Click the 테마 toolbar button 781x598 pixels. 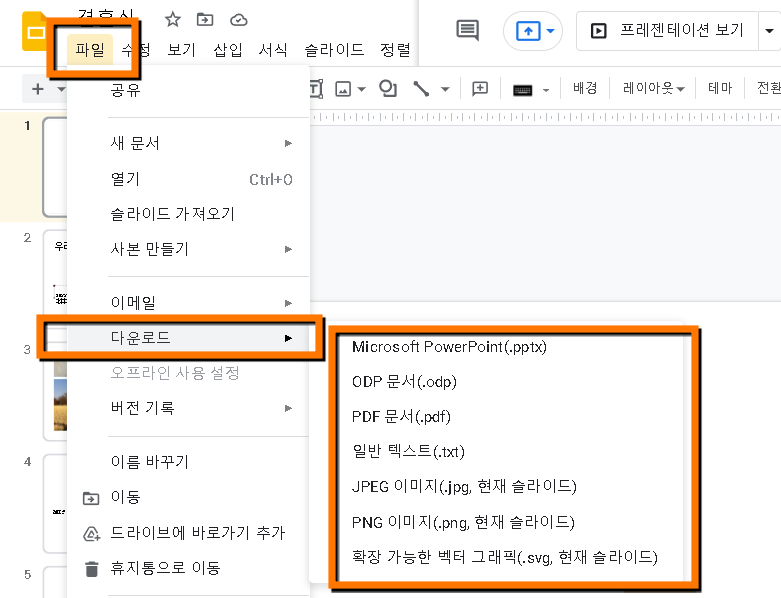(x=720, y=88)
